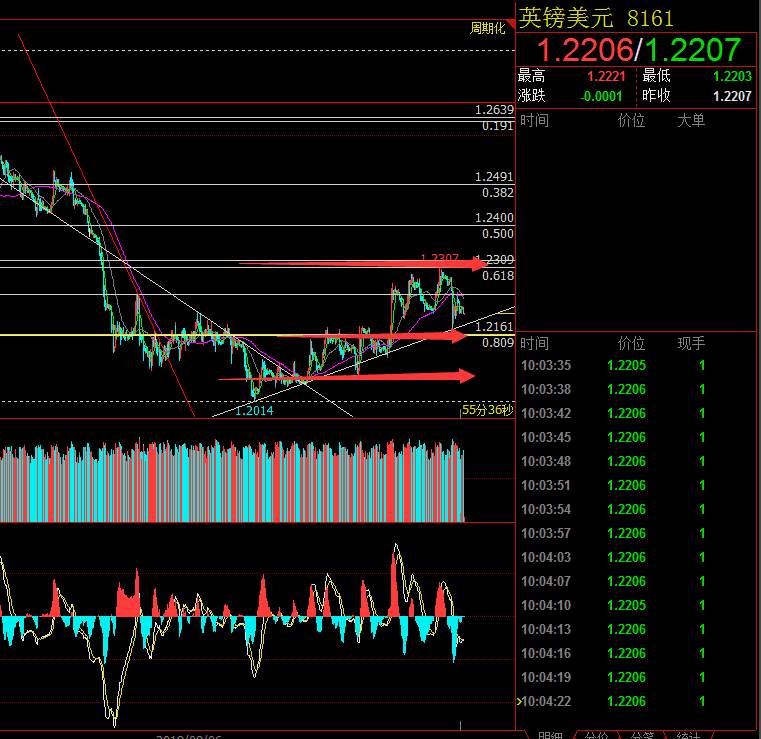Switch to the 统计 tab
The height and width of the screenshot is (739, 761).
687,735
